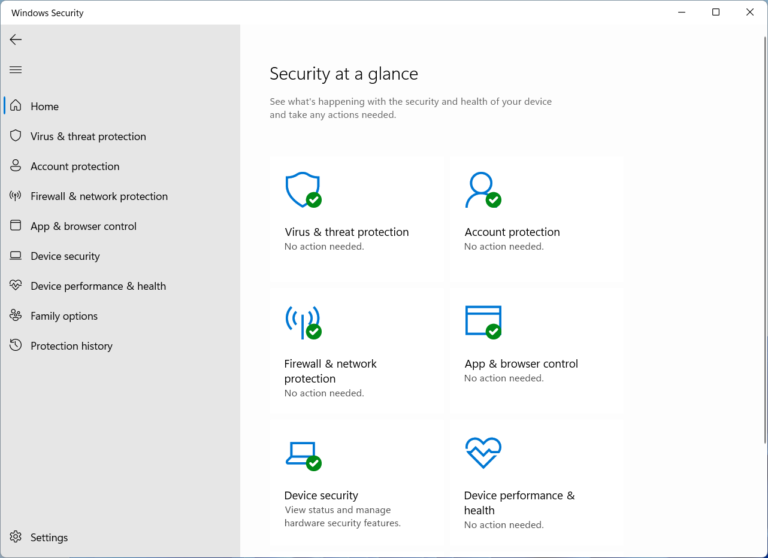Click green checkmark badge on Device security icon
The width and height of the screenshot is (768, 558).
(314, 463)
